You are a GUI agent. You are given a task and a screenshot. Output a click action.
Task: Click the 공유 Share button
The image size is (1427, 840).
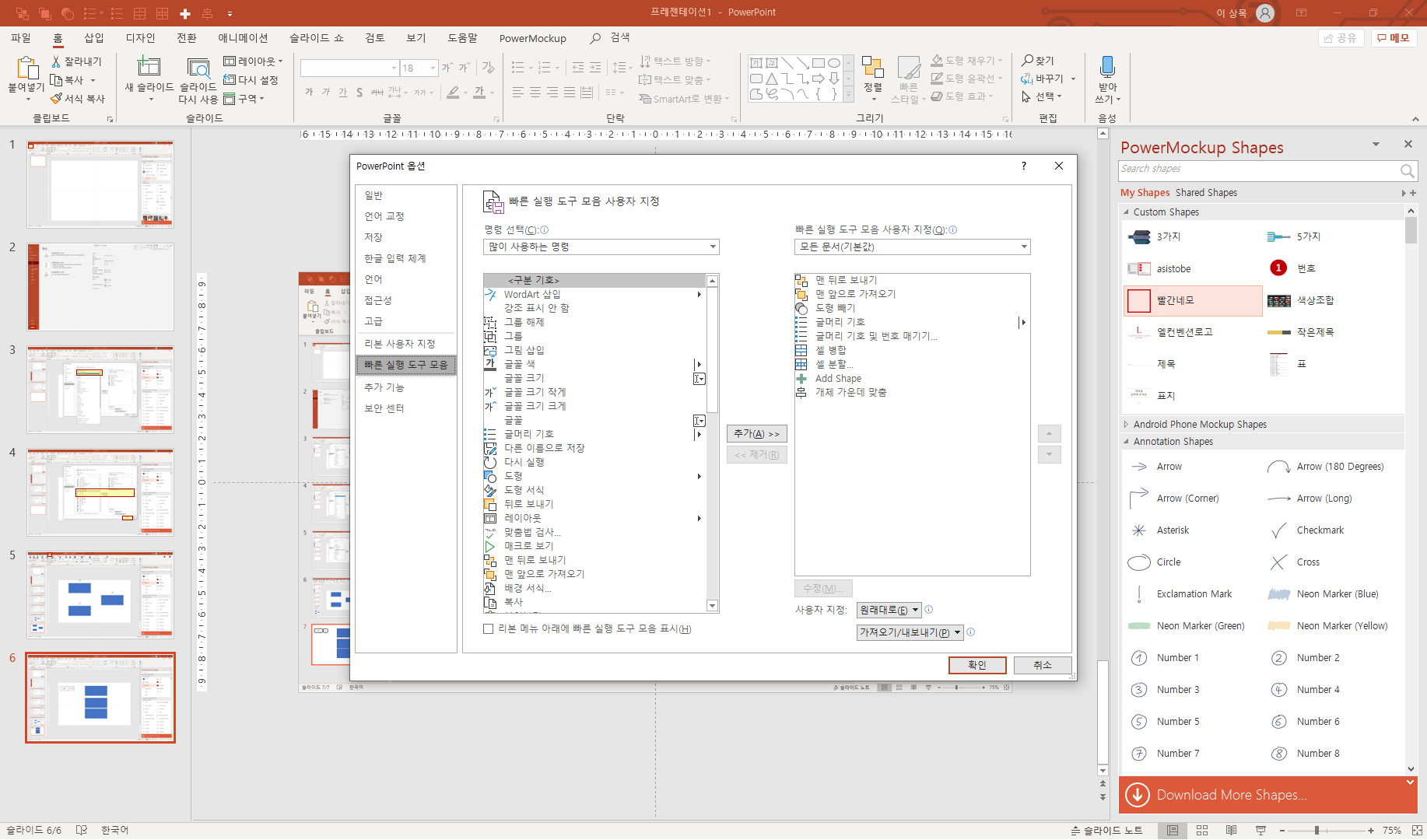coord(1341,38)
